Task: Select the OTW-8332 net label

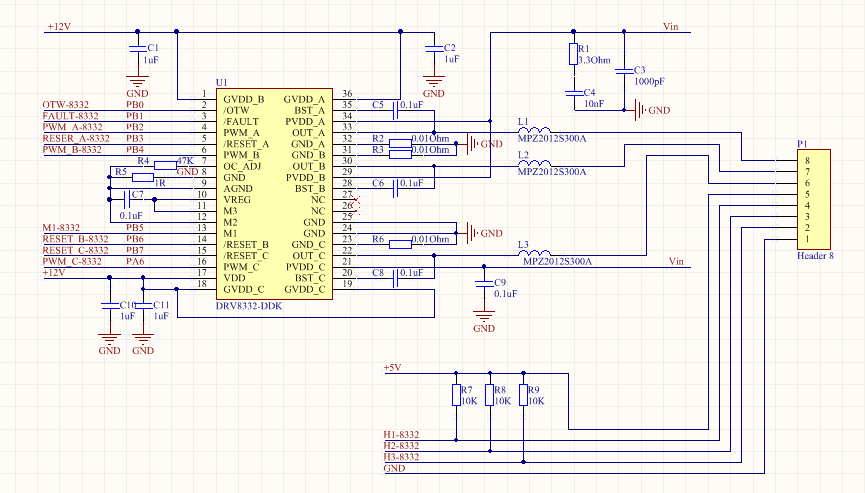Action: (65, 105)
